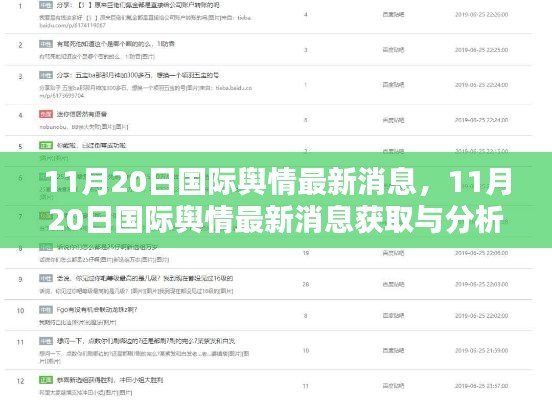Click the snippet text under row 11 title
This screenshot has width=552, height=400.
point(144,357)
